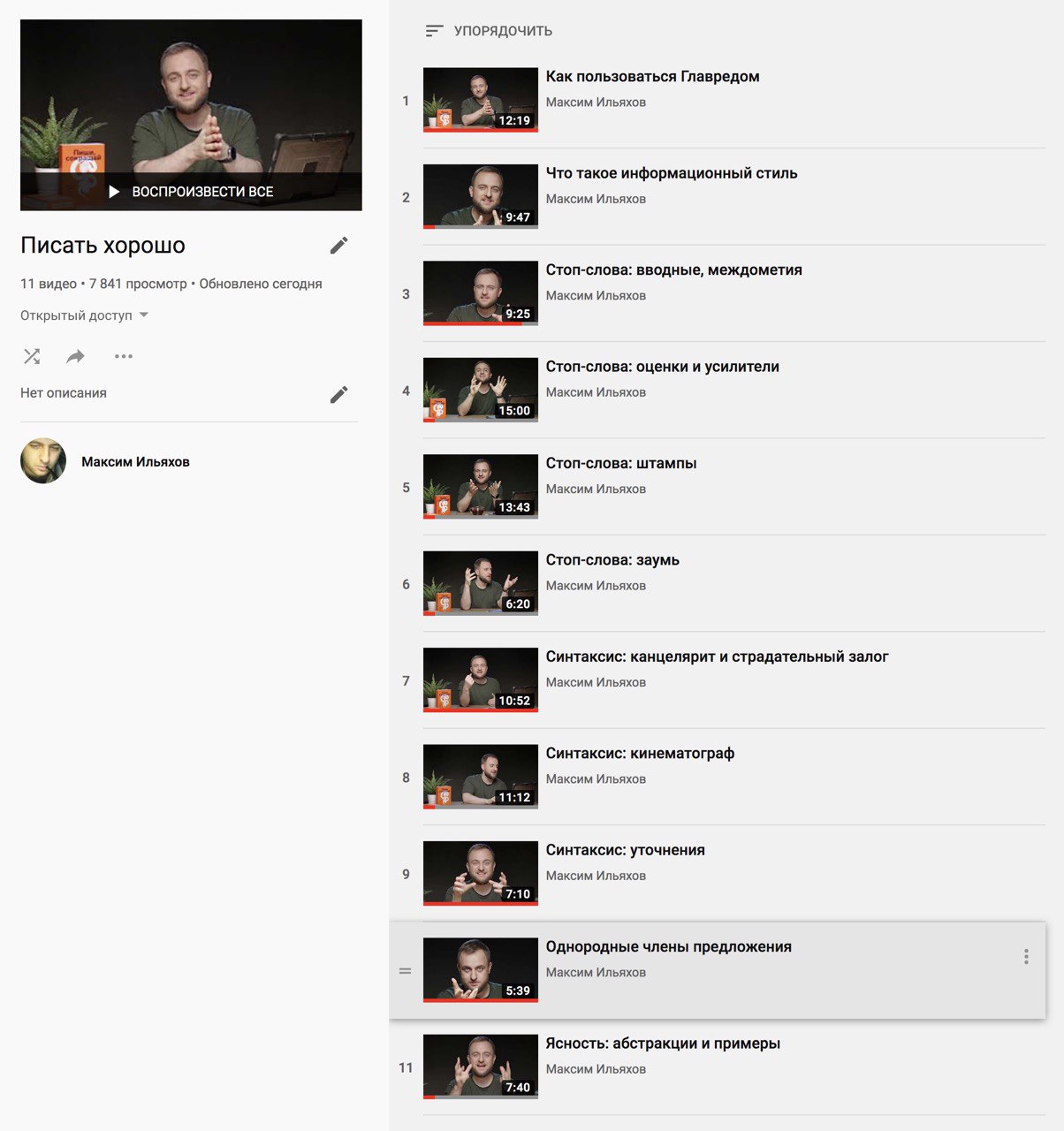The width and height of the screenshot is (1064, 1131).
Task: Select thumbnail of Стоп-слова: штампы video
Action: (x=481, y=486)
